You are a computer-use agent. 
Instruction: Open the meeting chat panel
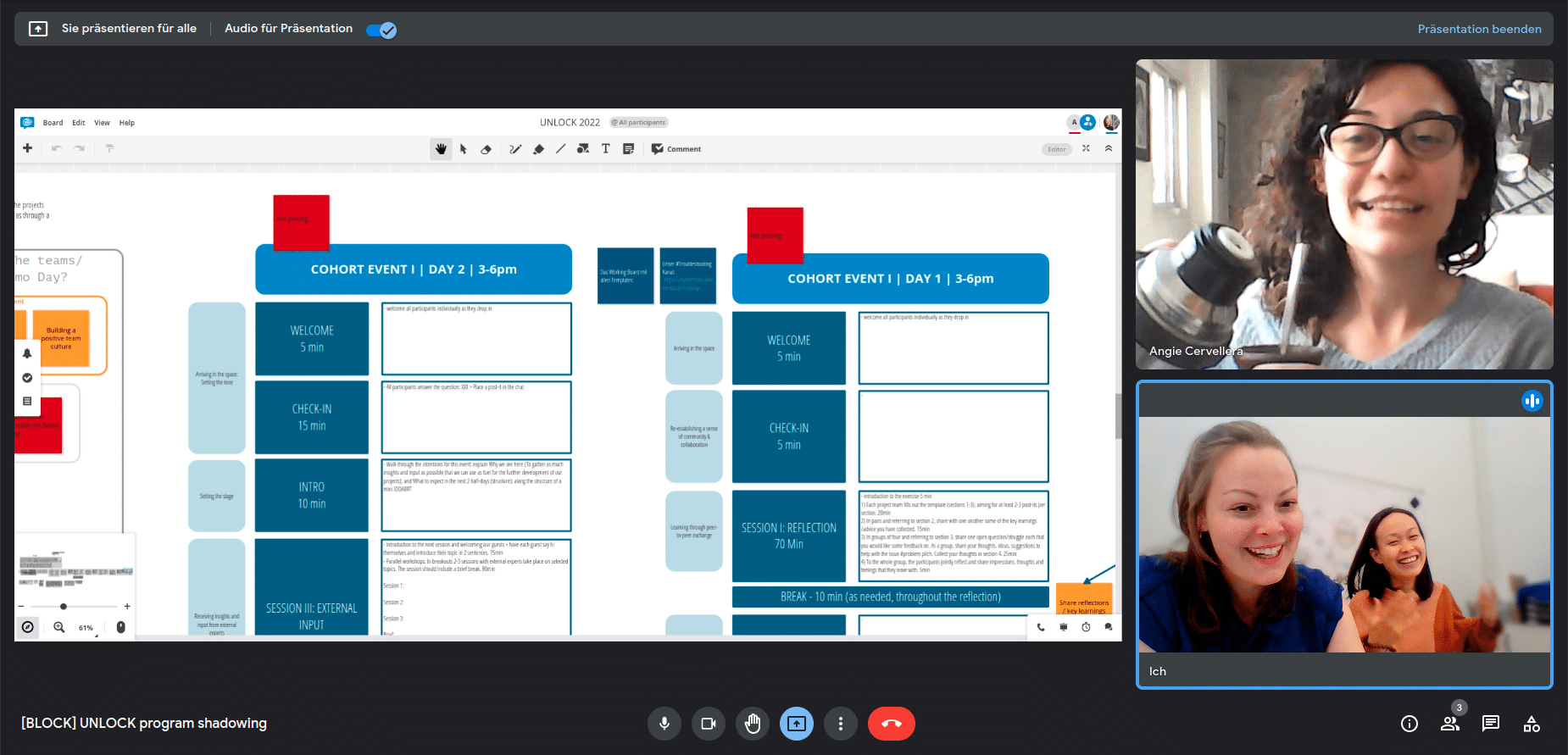pyautogui.click(x=1490, y=724)
